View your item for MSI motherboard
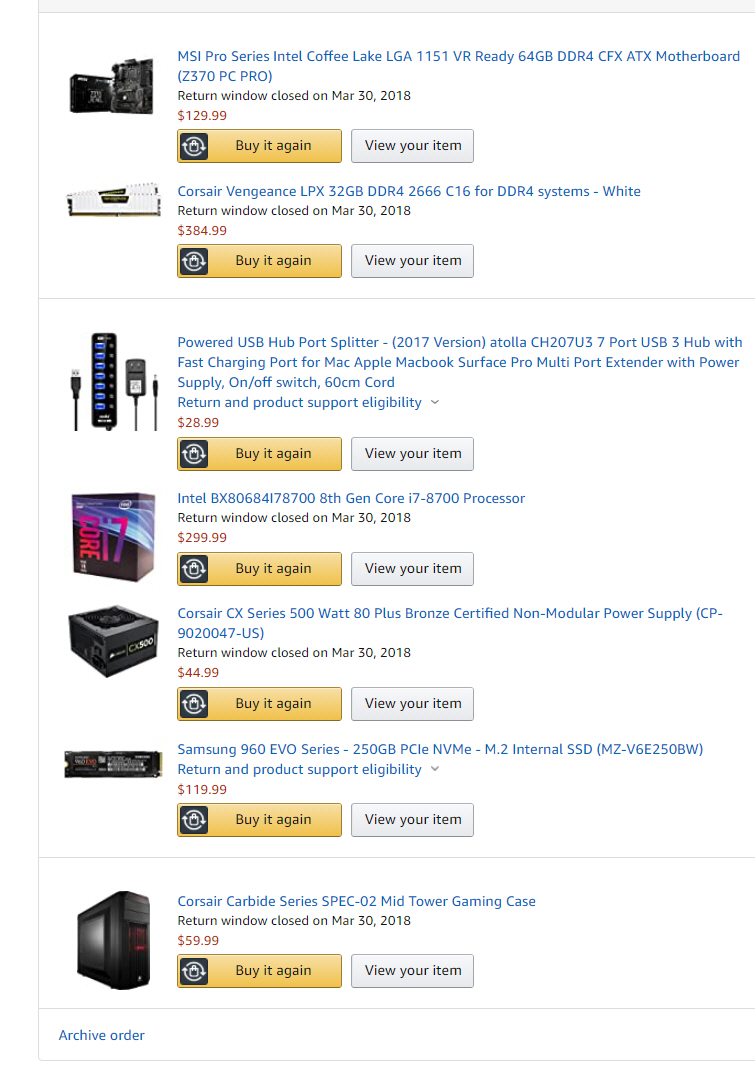This screenshot has height=1070, width=755. [412, 146]
